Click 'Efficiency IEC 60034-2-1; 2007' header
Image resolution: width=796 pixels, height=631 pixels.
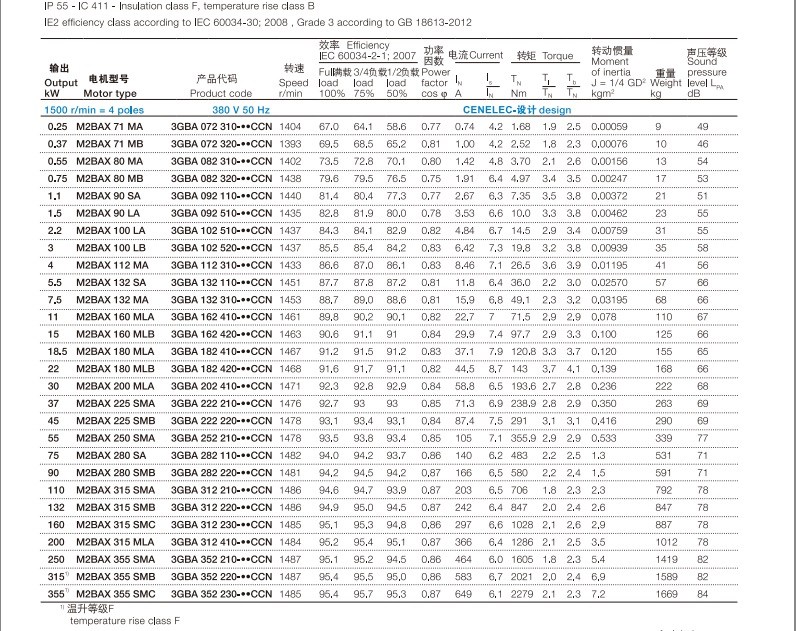[368, 51]
